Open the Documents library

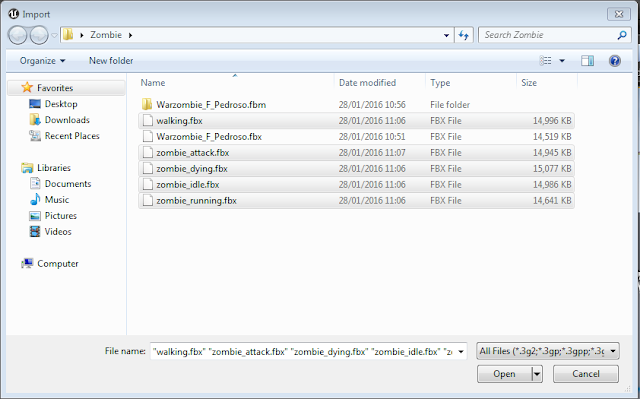click(68, 184)
